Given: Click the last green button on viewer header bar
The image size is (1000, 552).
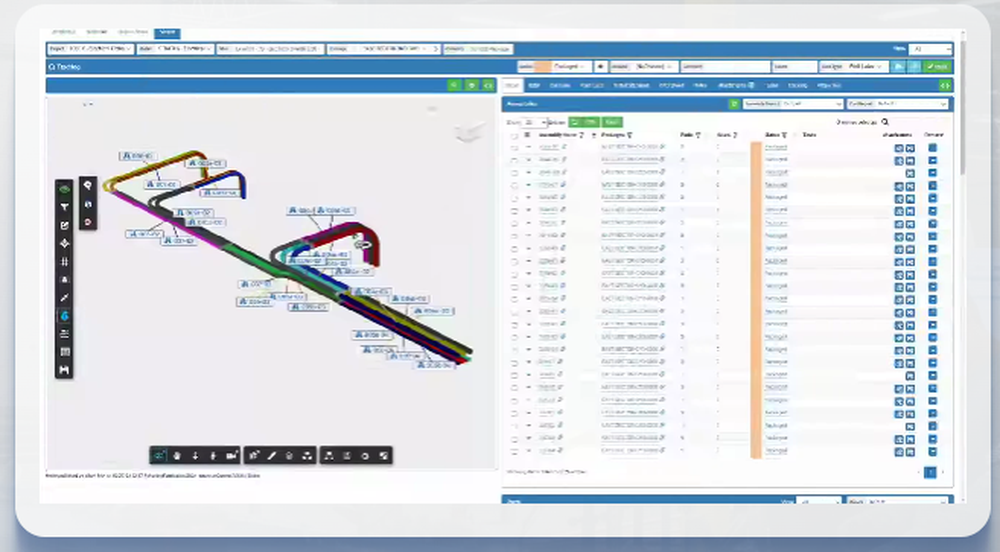Looking at the screenshot, I should coord(488,85).
